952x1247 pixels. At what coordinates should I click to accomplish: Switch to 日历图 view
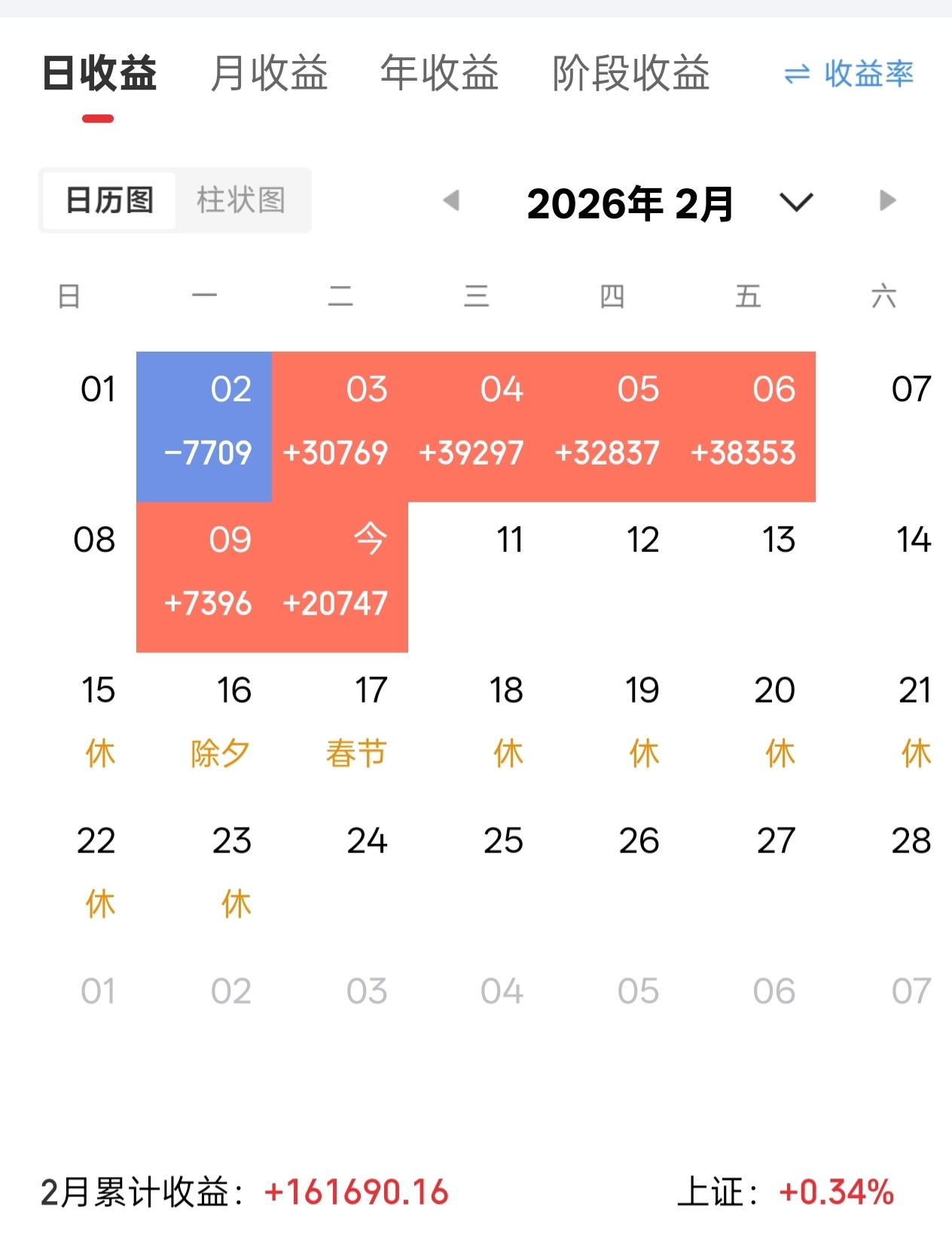tap(110, 200)
